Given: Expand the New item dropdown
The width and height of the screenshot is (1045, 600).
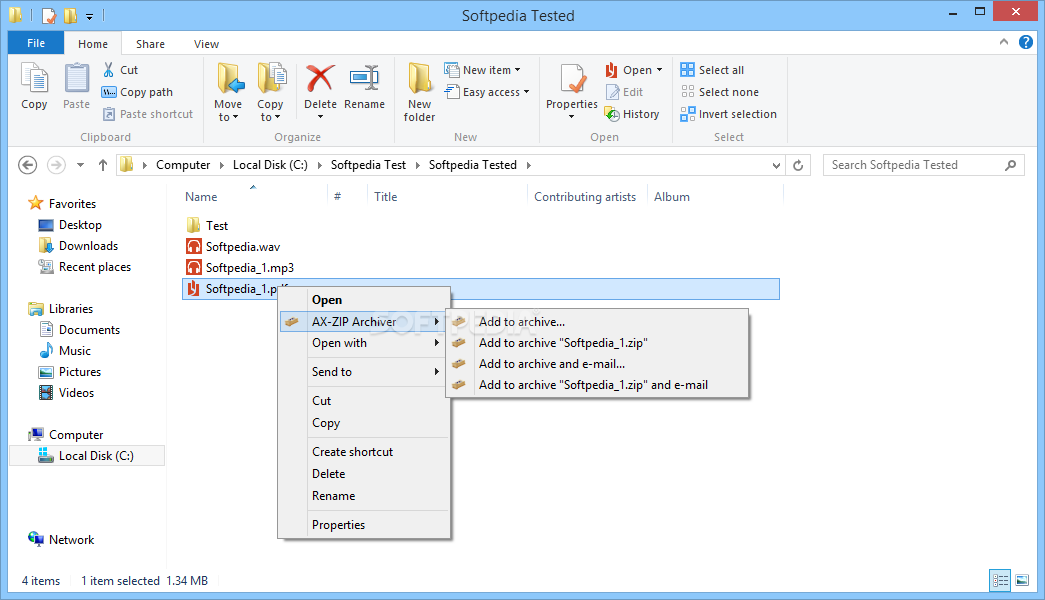Looking at the screenshot, I should (x=517, y=70).
